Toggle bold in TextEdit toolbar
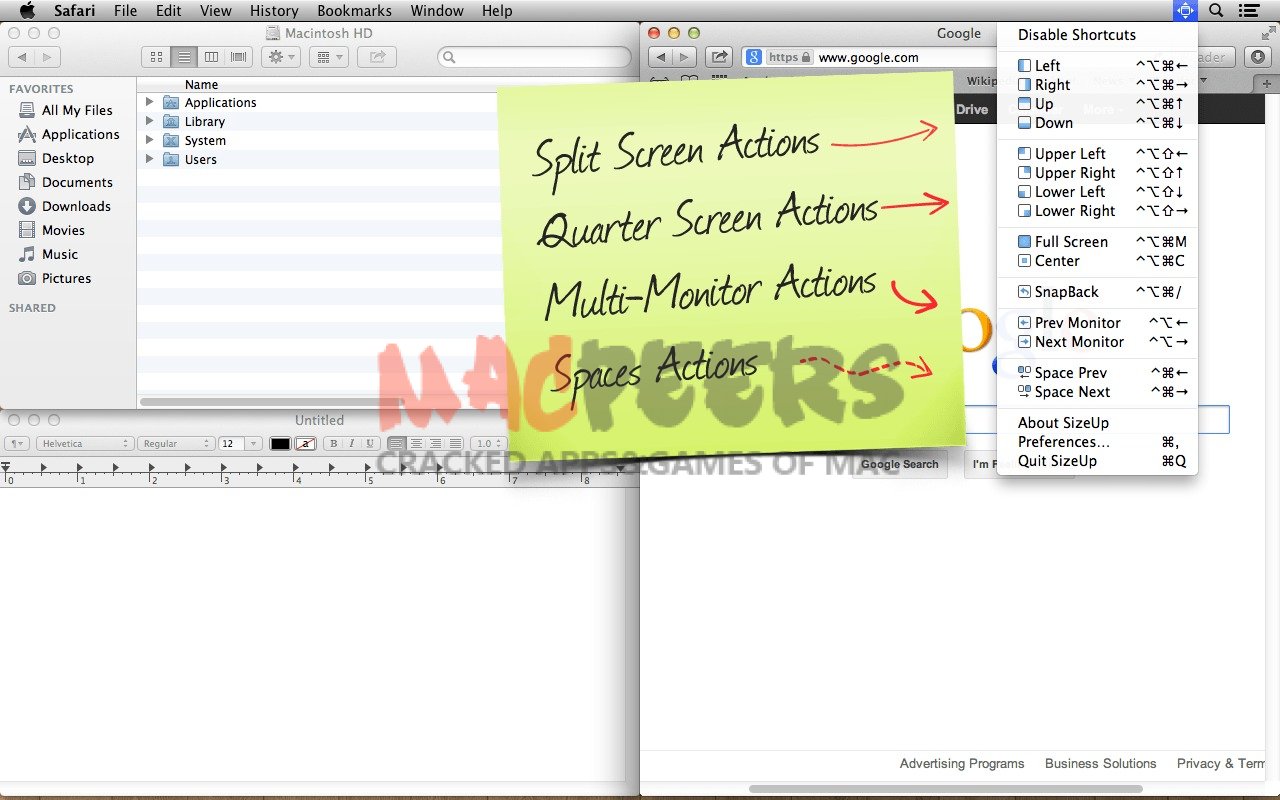 pyautogui.click(x=334, y=444)
